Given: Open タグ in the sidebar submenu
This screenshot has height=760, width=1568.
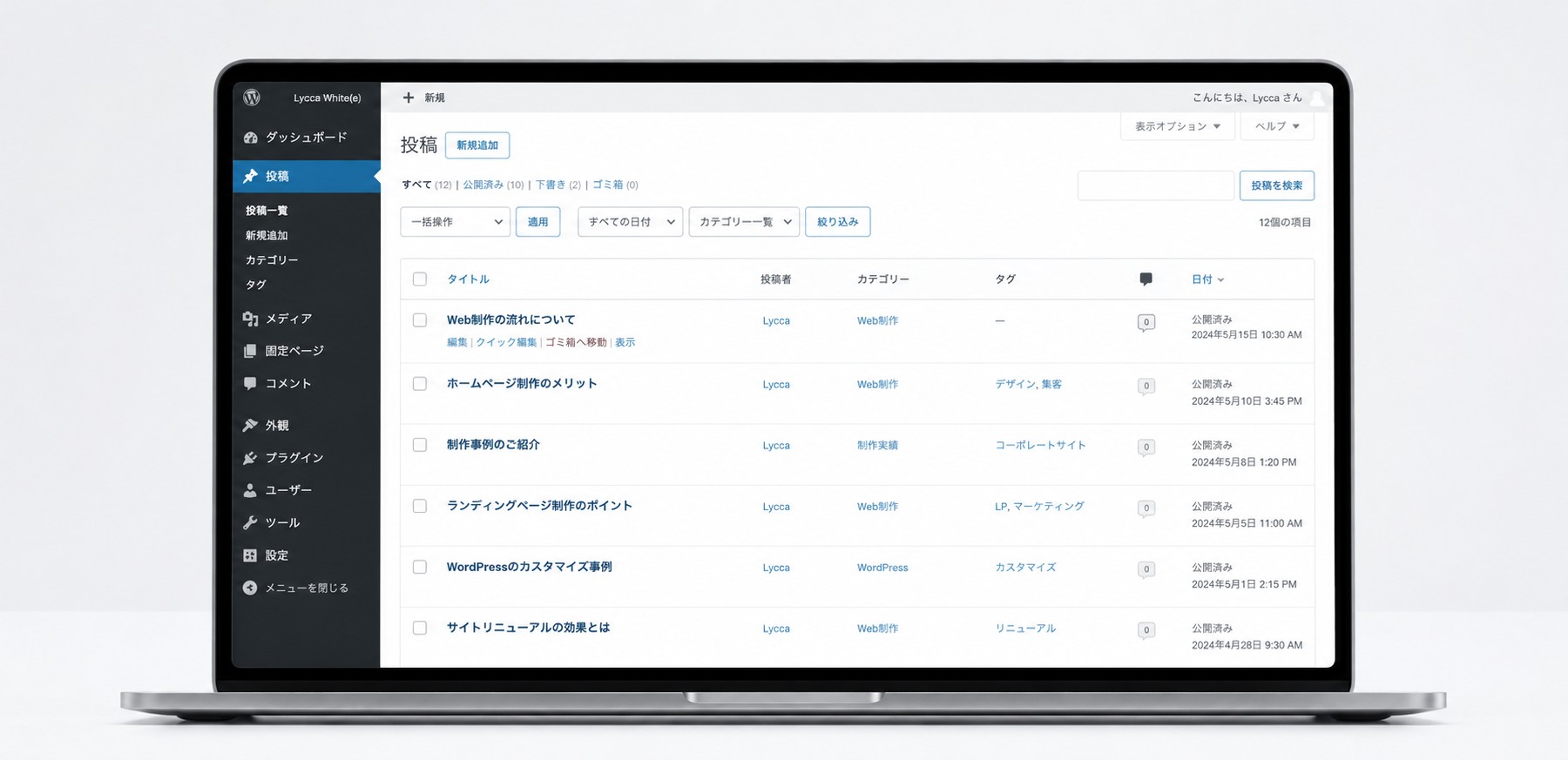Looking at the screenshot, I should [256, 285].
